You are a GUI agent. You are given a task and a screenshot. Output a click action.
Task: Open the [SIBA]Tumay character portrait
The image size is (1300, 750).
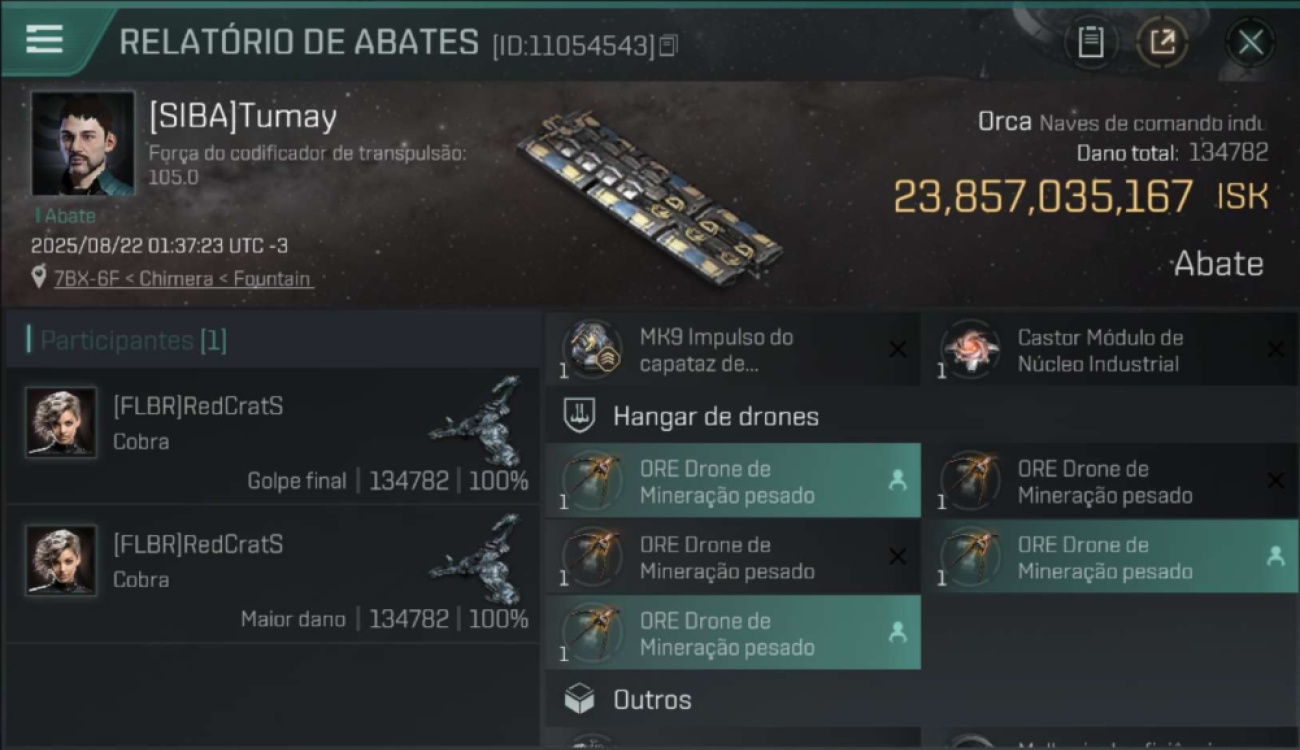83,143
